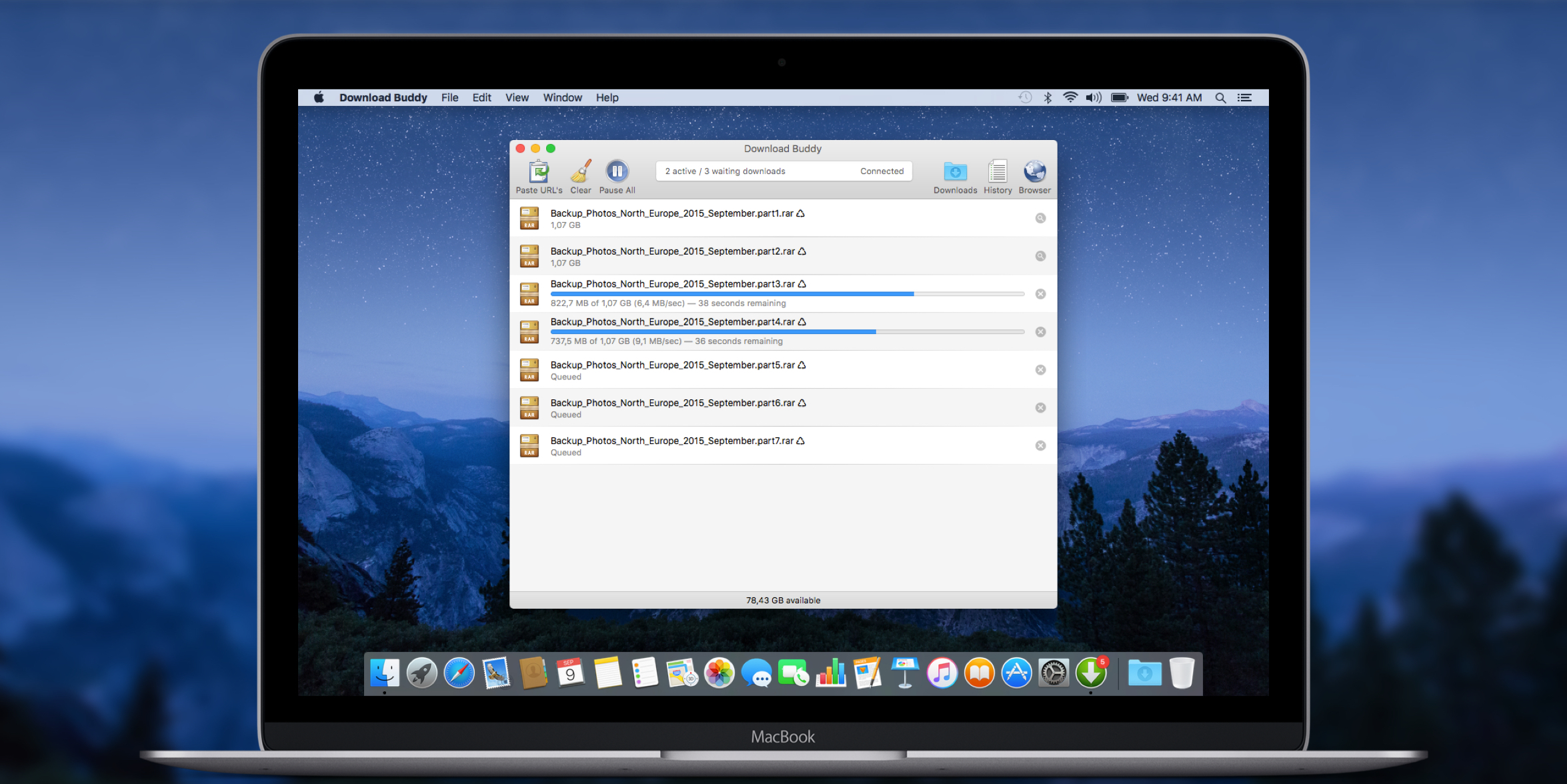The width and height of the screenshot is (1567, 784).
Task: Open the Browser globe icon
Action: [1035, 171]
